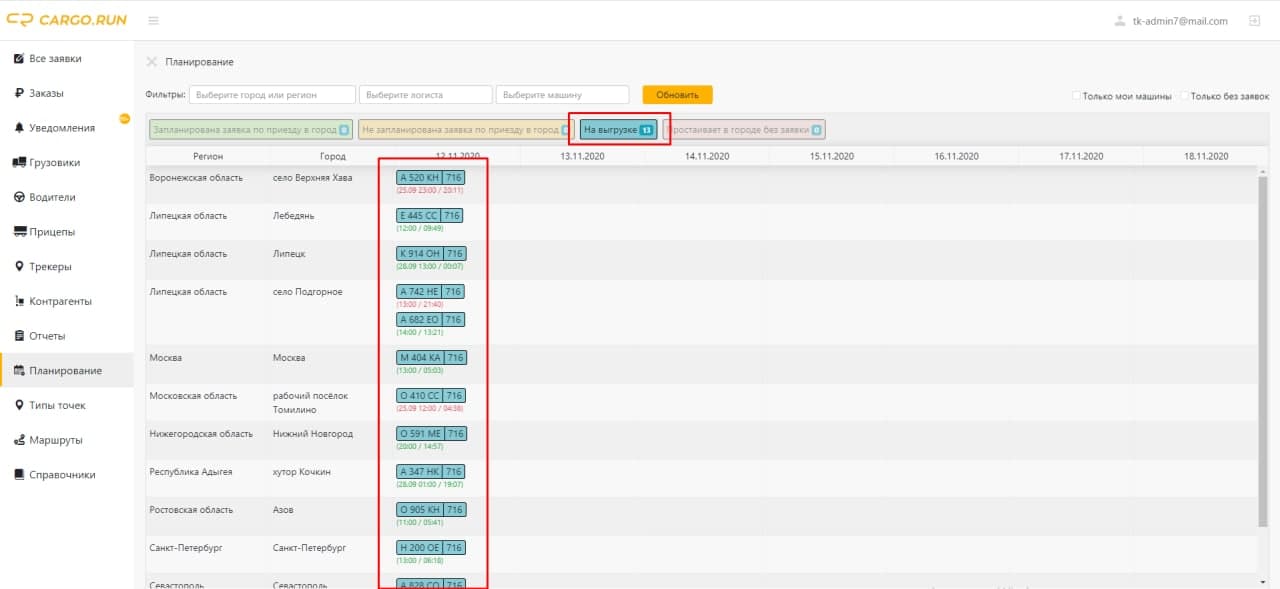The width and height of the screenshot is (1280, 589).
Task: Enable the Только мои машины checkbox
Action: [1076, 96]
